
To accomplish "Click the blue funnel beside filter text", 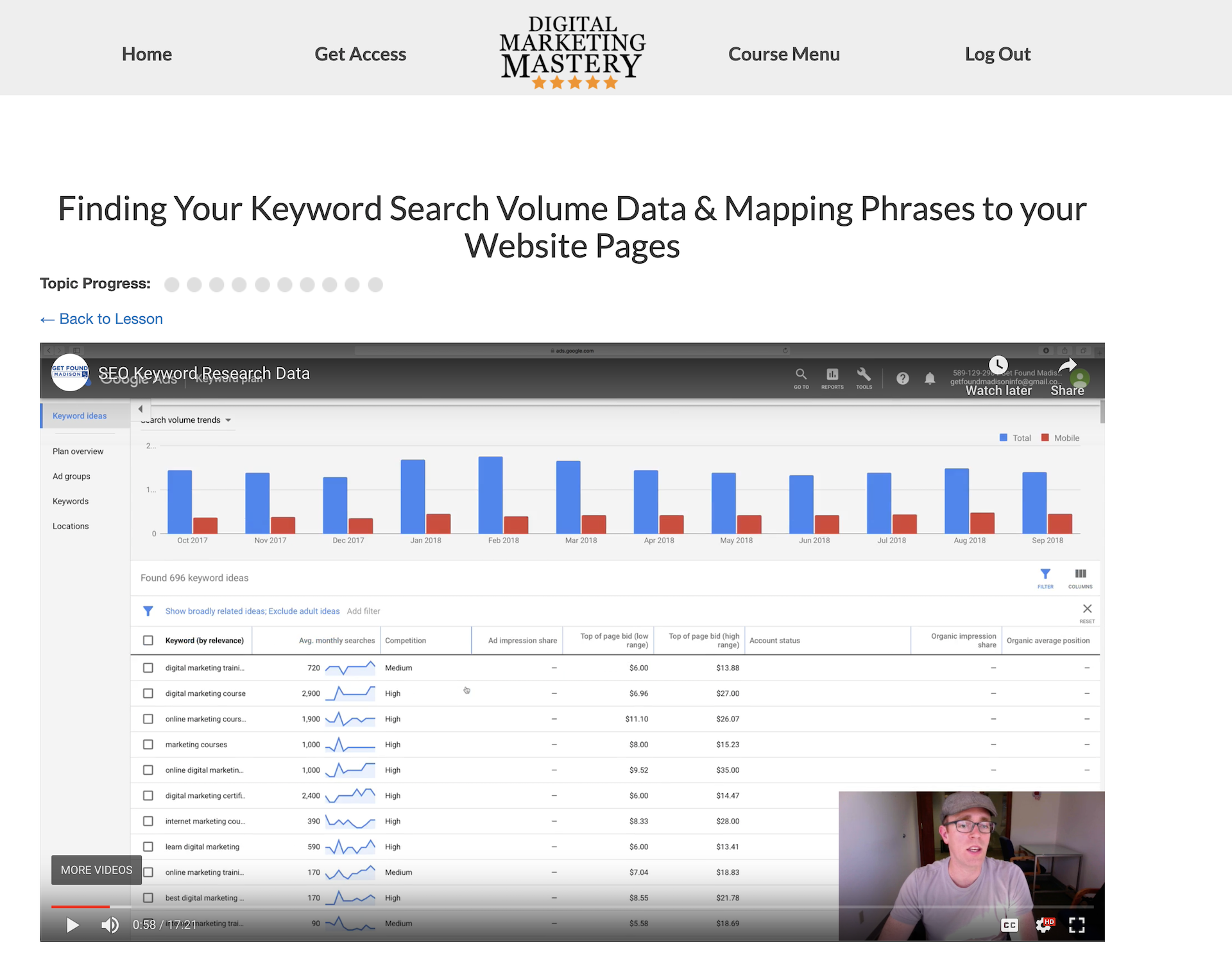I will [x=148, y=611].
